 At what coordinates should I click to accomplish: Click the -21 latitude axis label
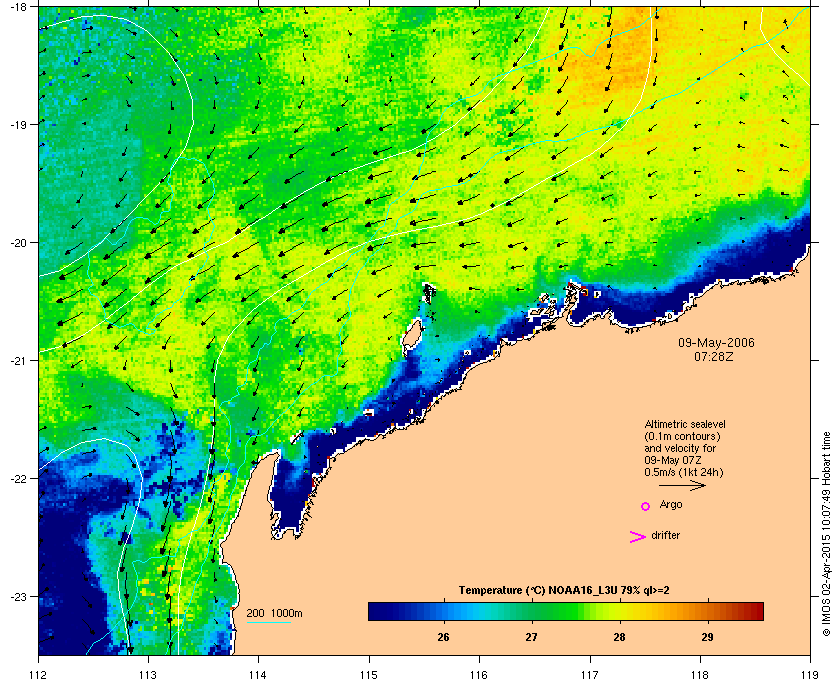[x=18, y=360]
